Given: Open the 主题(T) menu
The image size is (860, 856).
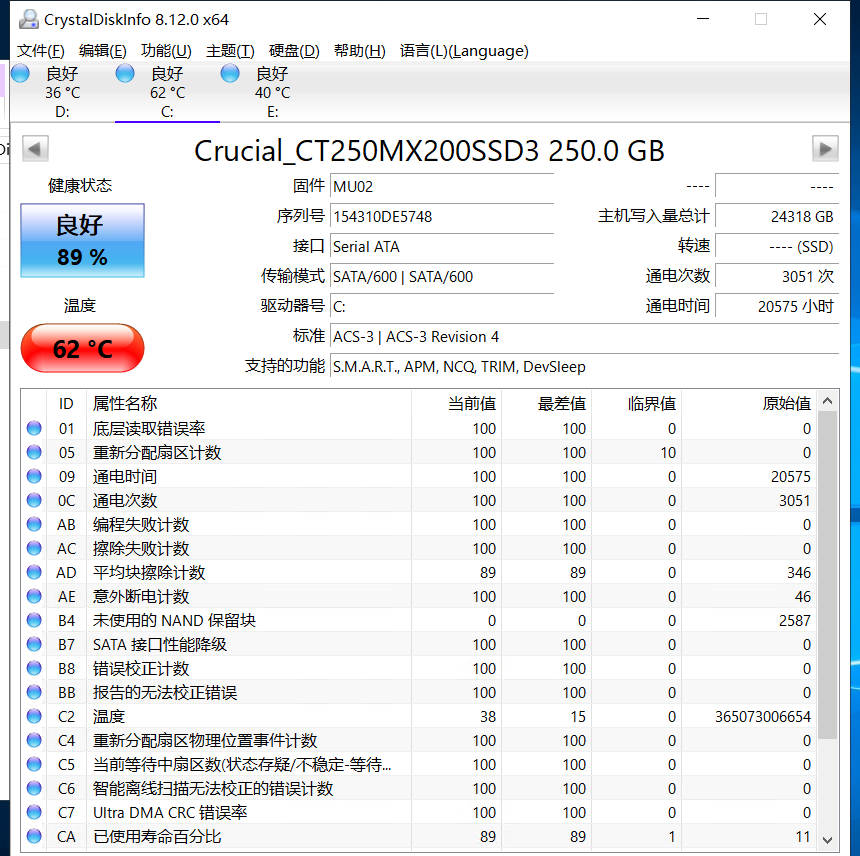Looking at the screenshot, I should 230,51.
